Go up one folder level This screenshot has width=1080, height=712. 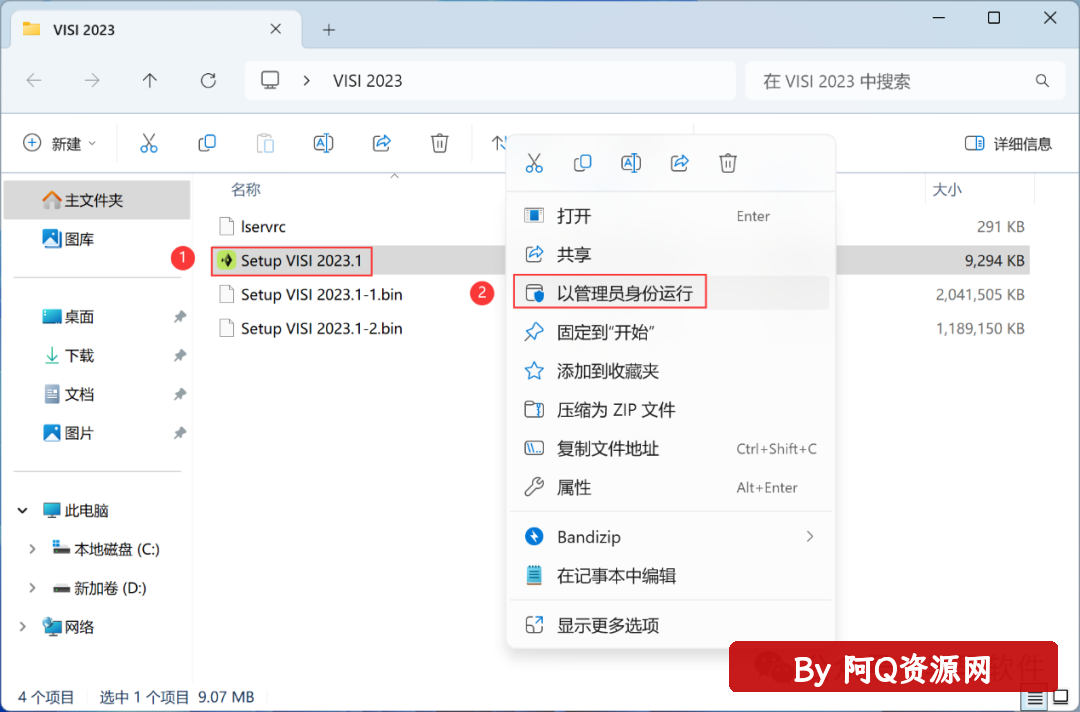(x=149, y=81)
